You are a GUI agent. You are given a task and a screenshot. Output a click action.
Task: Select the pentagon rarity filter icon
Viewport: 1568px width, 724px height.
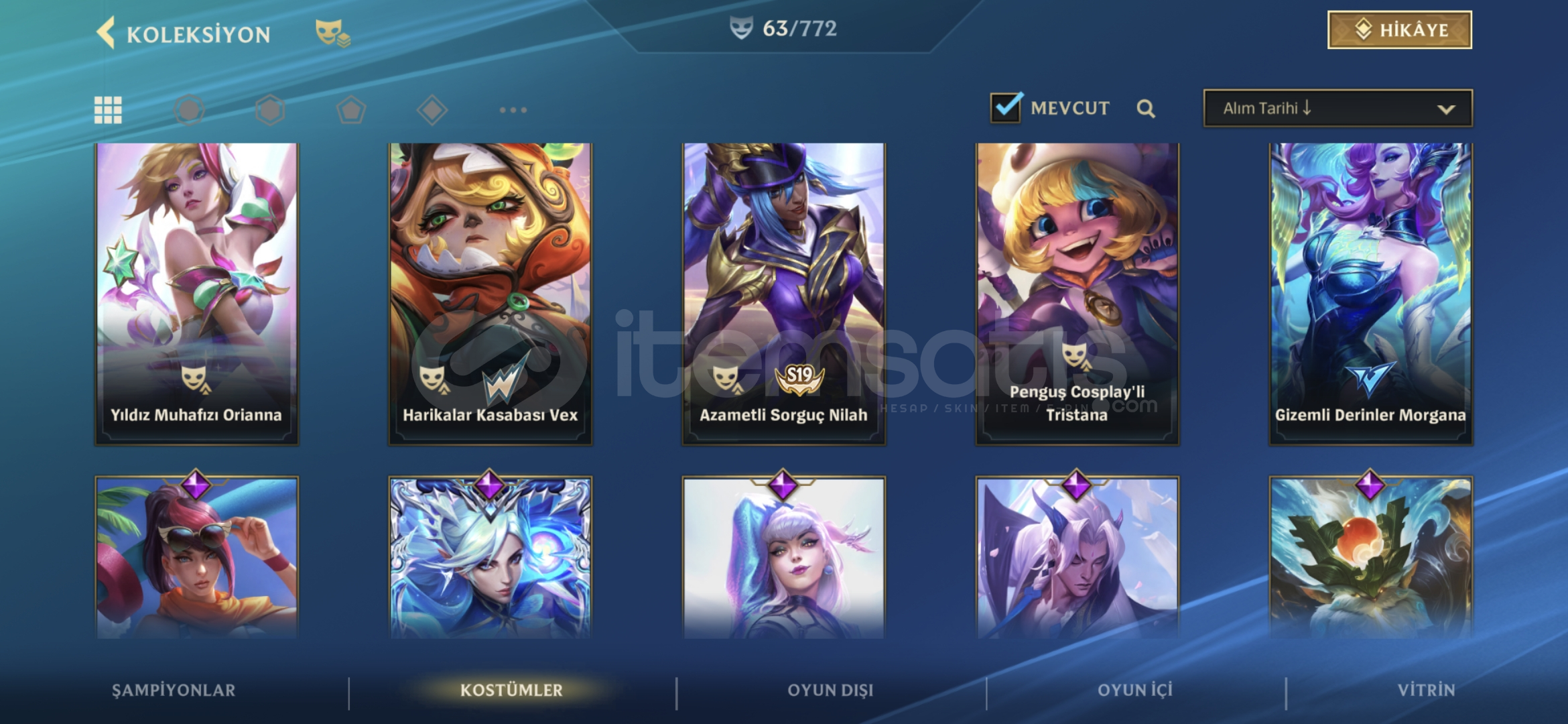[351, 110]
